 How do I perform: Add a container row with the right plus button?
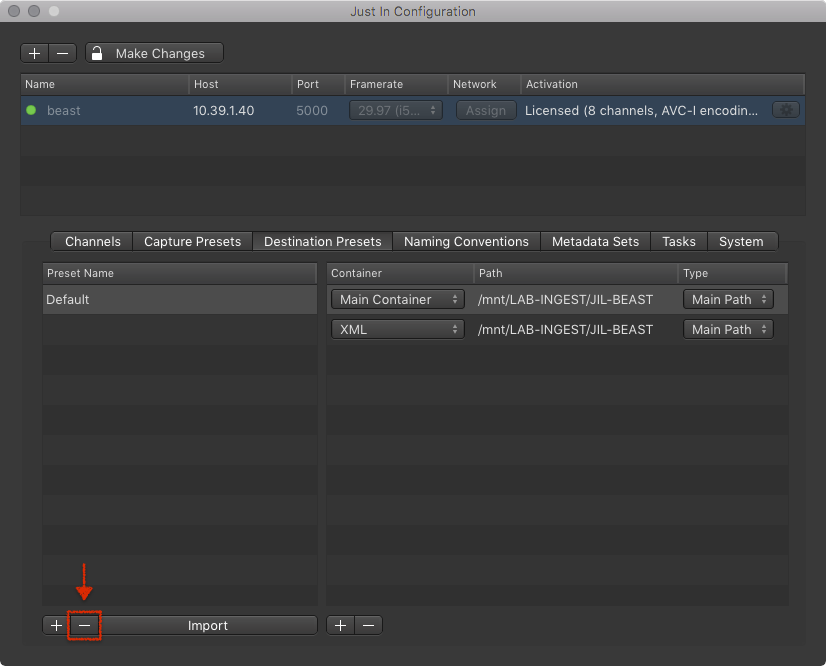coord(340,625)
